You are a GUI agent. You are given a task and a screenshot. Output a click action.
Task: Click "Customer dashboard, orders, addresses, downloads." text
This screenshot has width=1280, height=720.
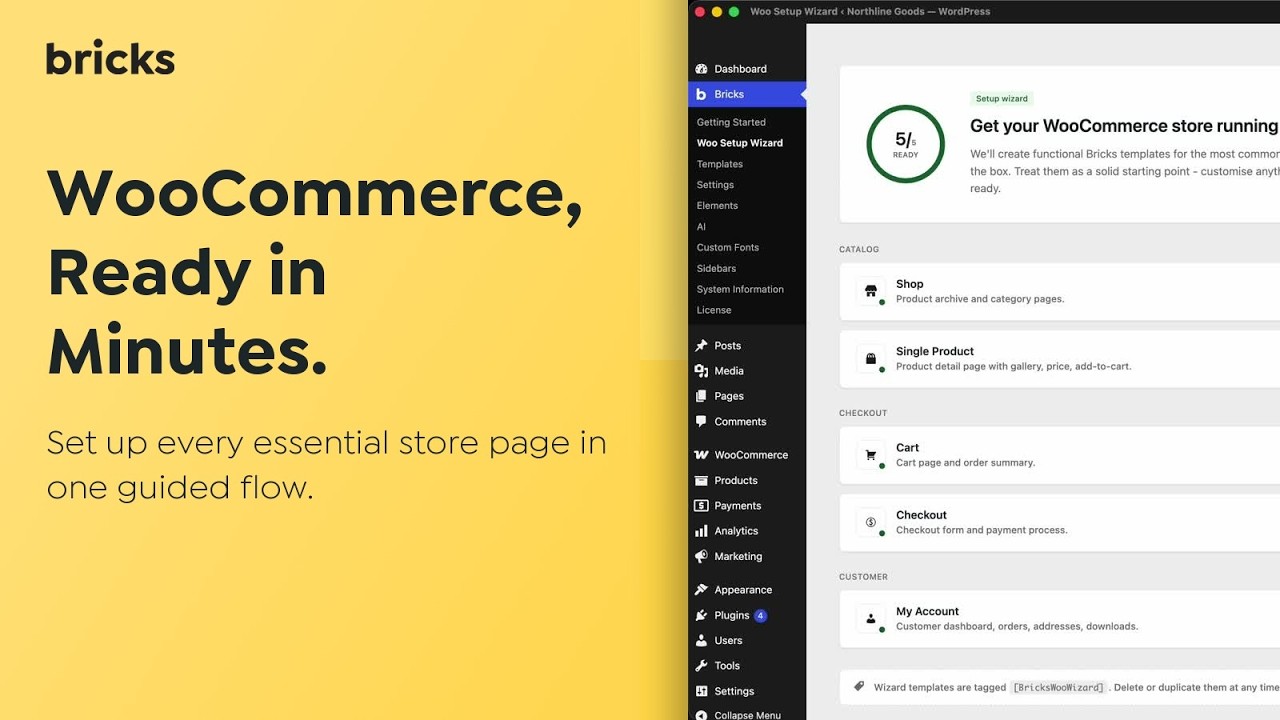[x=1017, y=627]
